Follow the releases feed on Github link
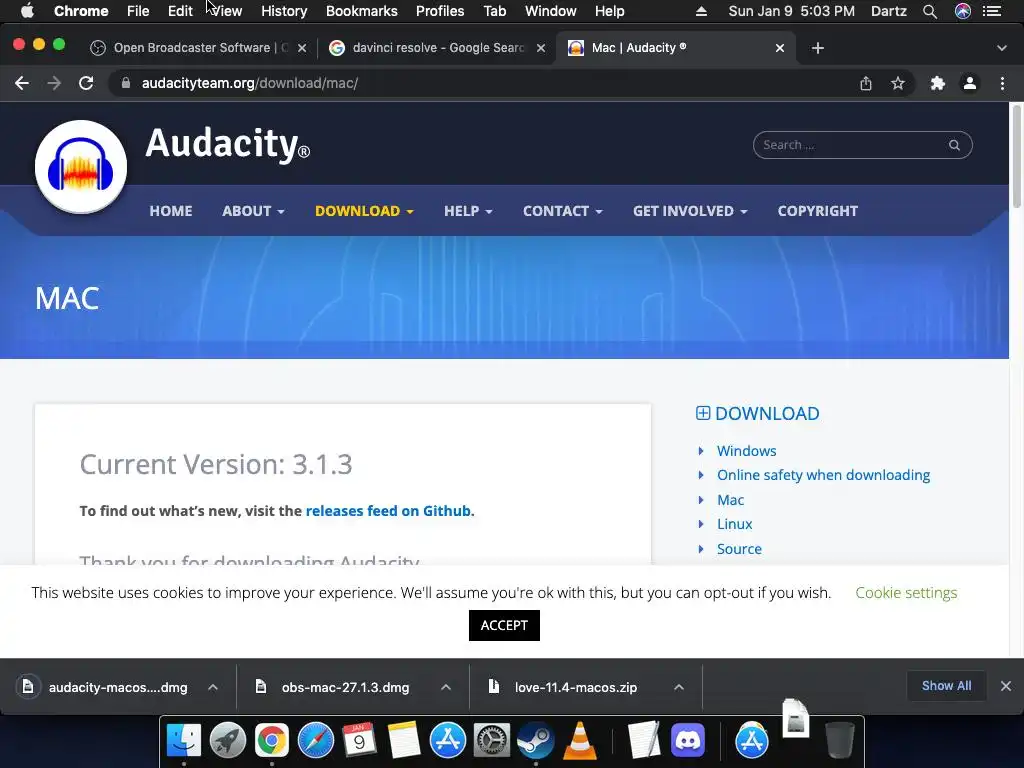The image size is (1024, 768). pyautogui.click(x=388, y=511)
